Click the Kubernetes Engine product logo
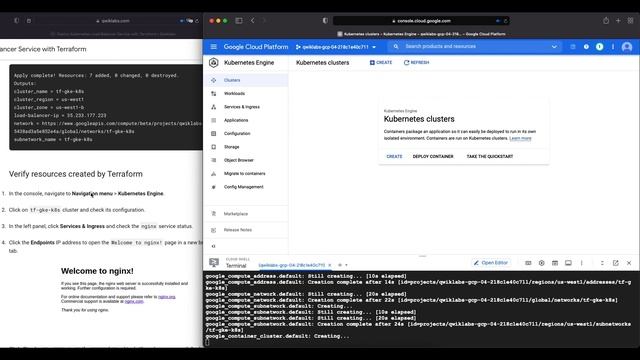 213,62
